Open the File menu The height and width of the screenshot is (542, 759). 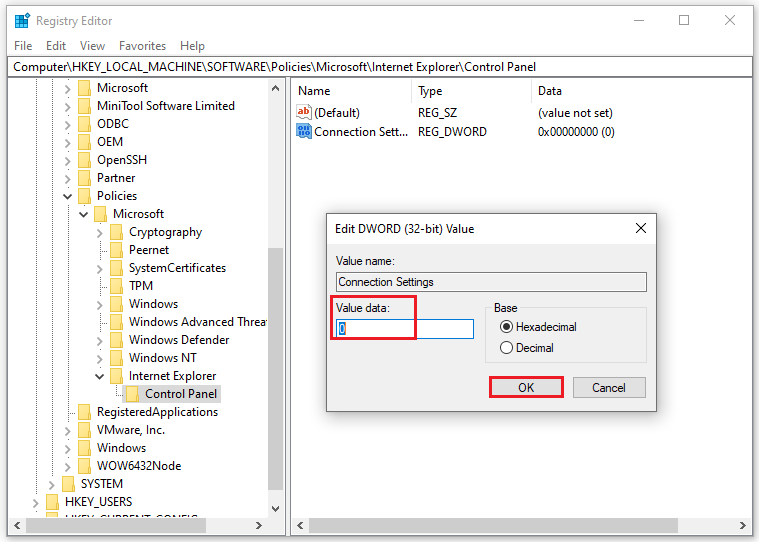coord(23,46)
